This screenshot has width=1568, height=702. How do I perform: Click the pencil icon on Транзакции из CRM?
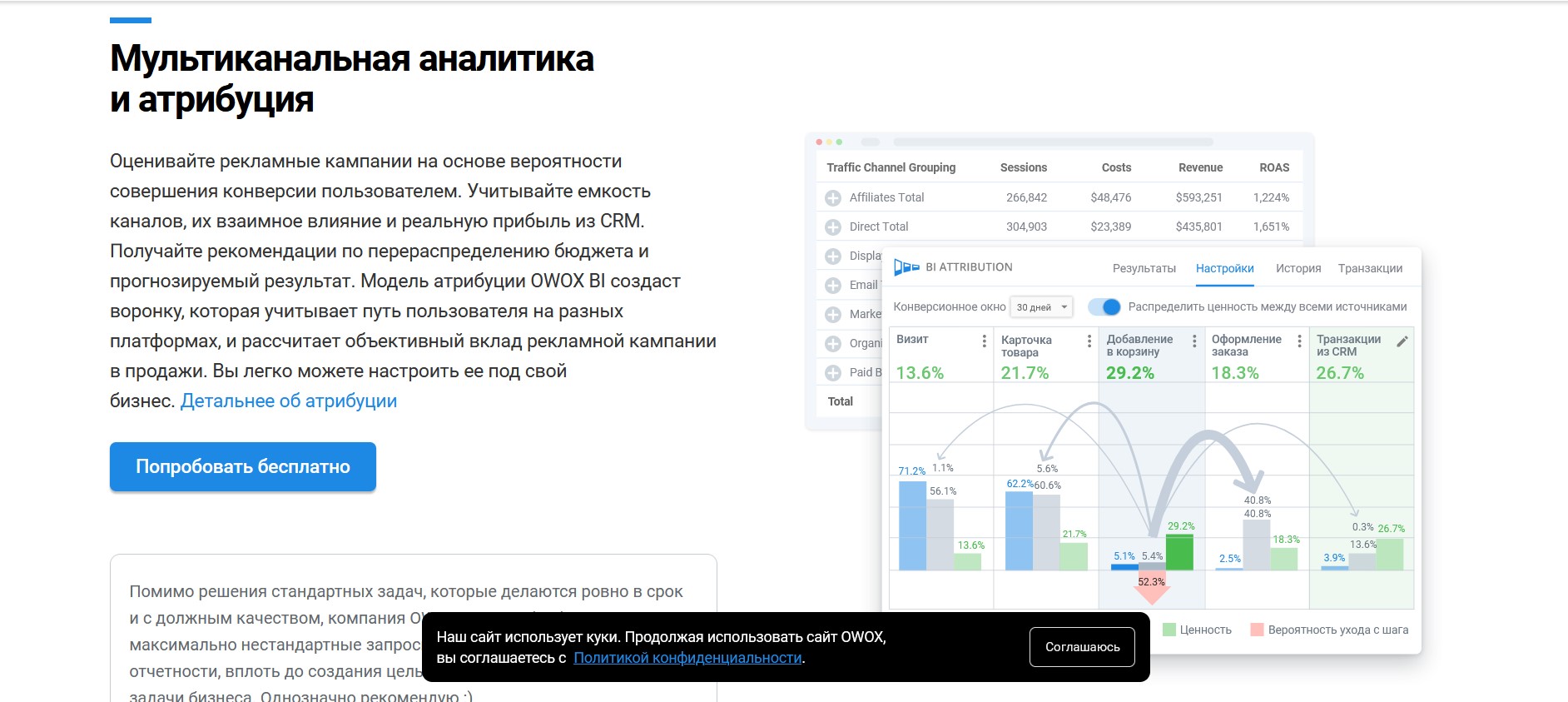click(x=1402, y=341)
